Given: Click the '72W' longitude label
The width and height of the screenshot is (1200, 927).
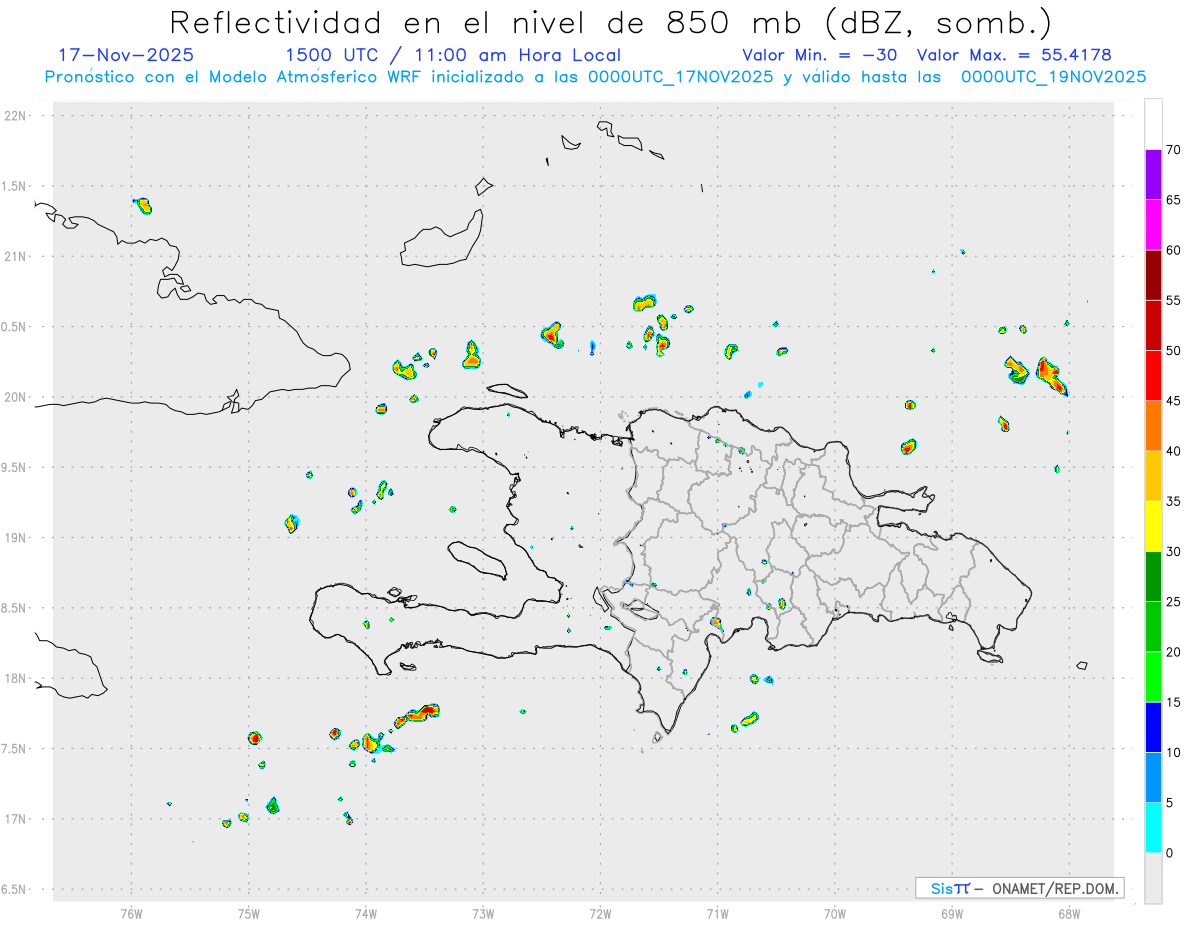Looking at the screenshot, I should click(600, 912).
